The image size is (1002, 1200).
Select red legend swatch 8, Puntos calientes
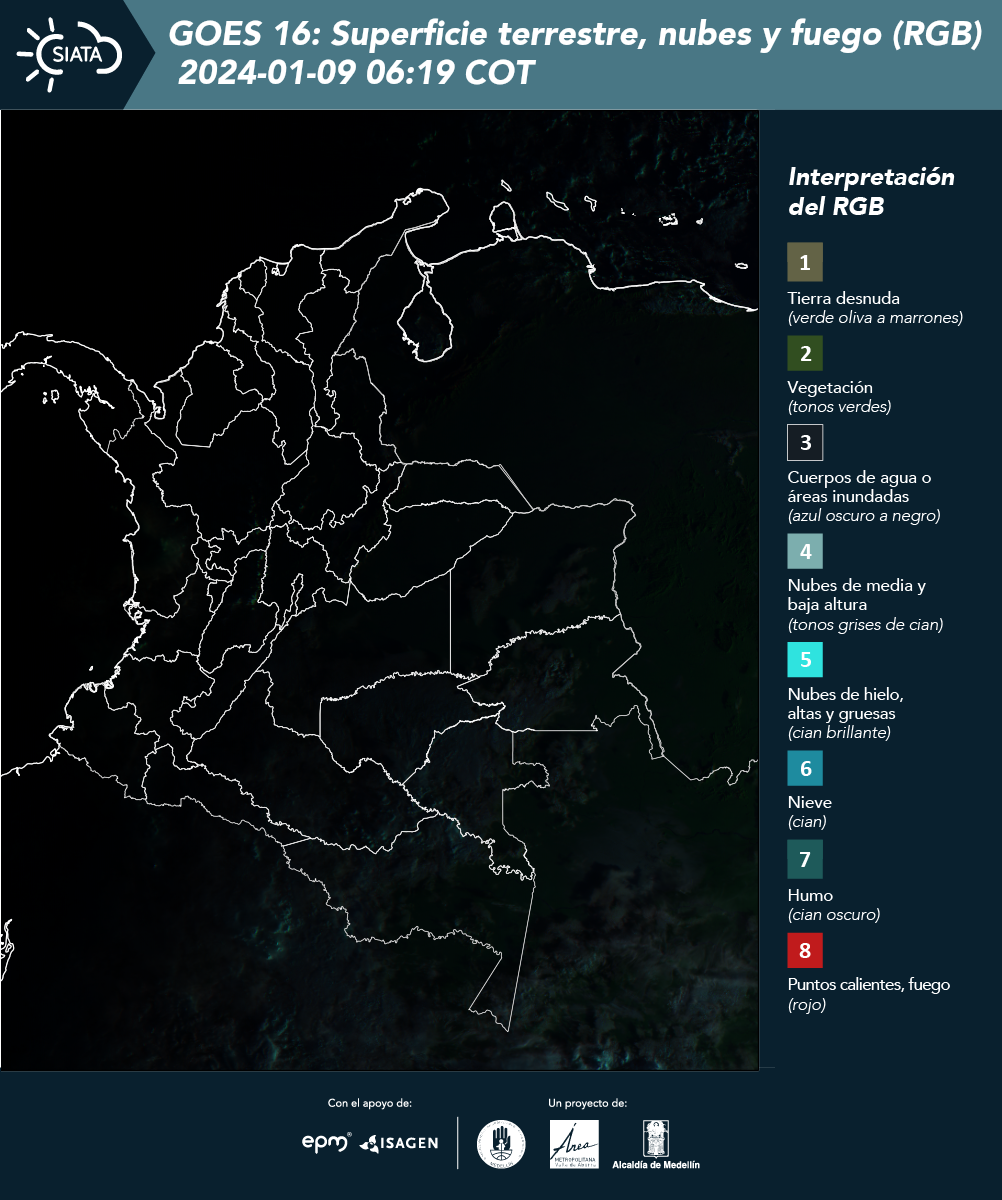805,949
